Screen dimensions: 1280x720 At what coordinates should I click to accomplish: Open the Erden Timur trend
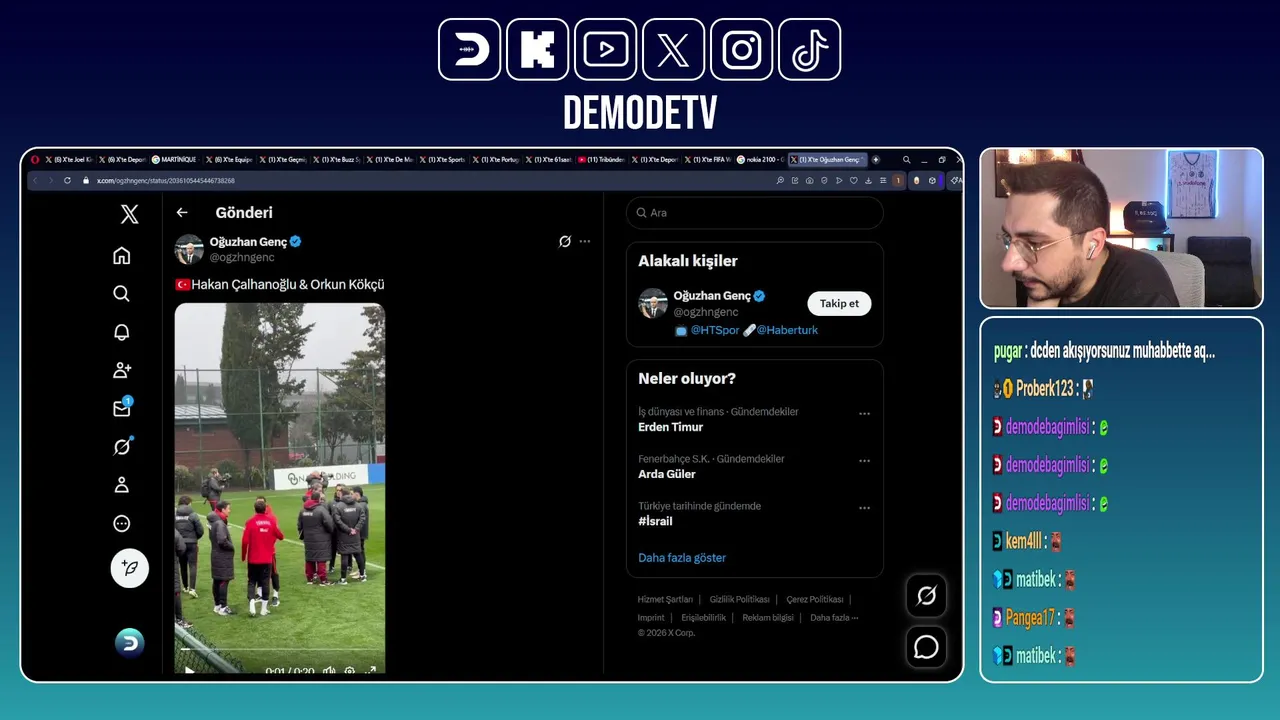[670, 427]
